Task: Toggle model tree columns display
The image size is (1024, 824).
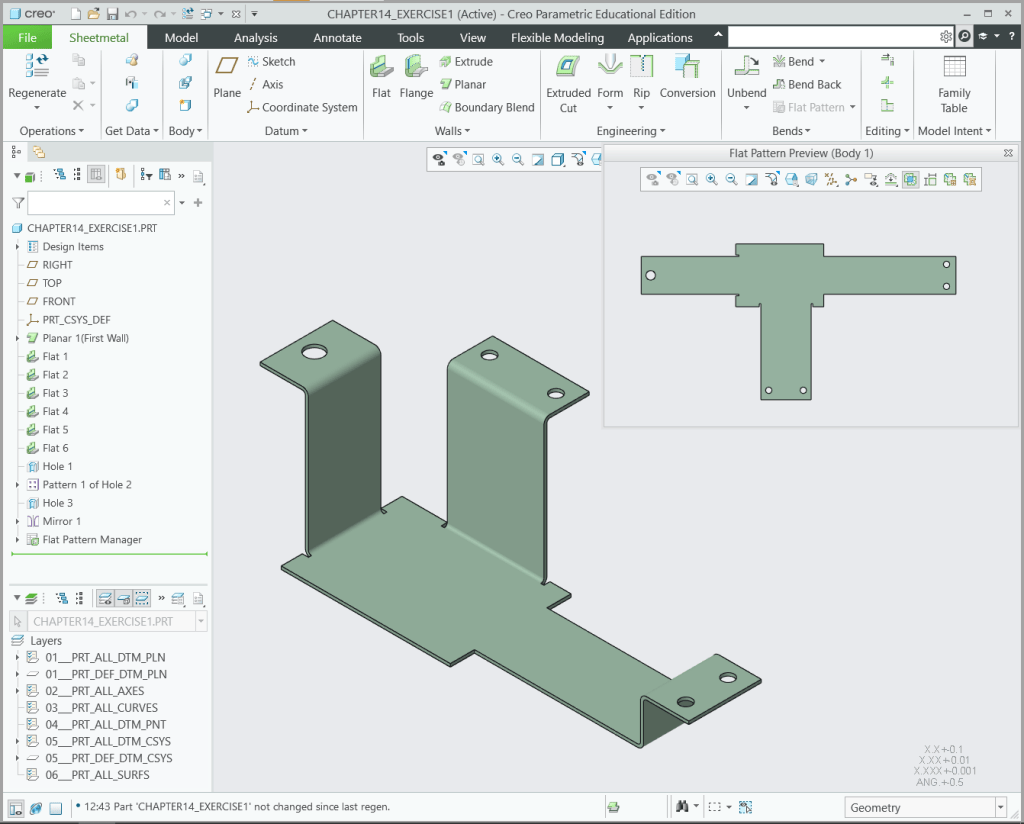Action: click(96, 174)
